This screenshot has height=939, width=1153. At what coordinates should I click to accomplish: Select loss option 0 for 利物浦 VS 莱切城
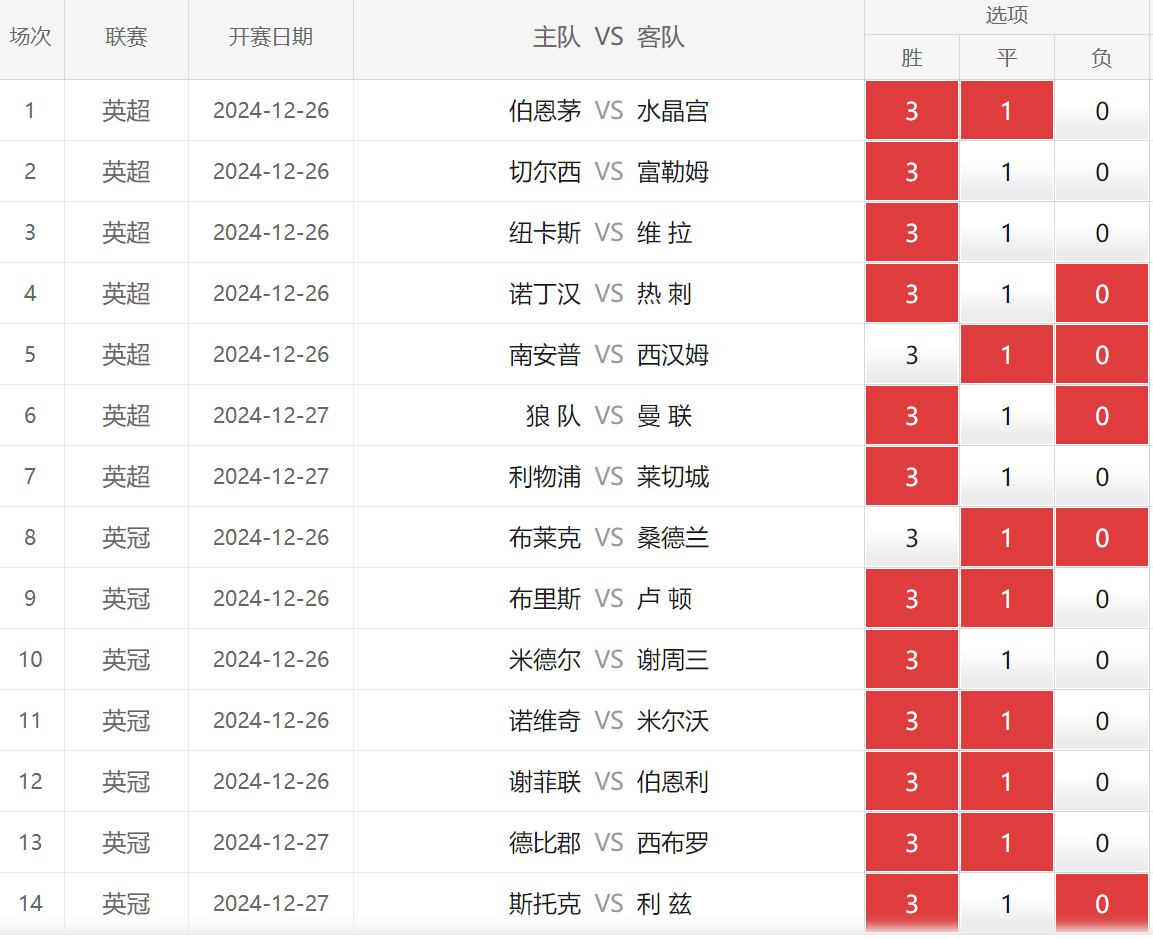[x=1102, y=476]
